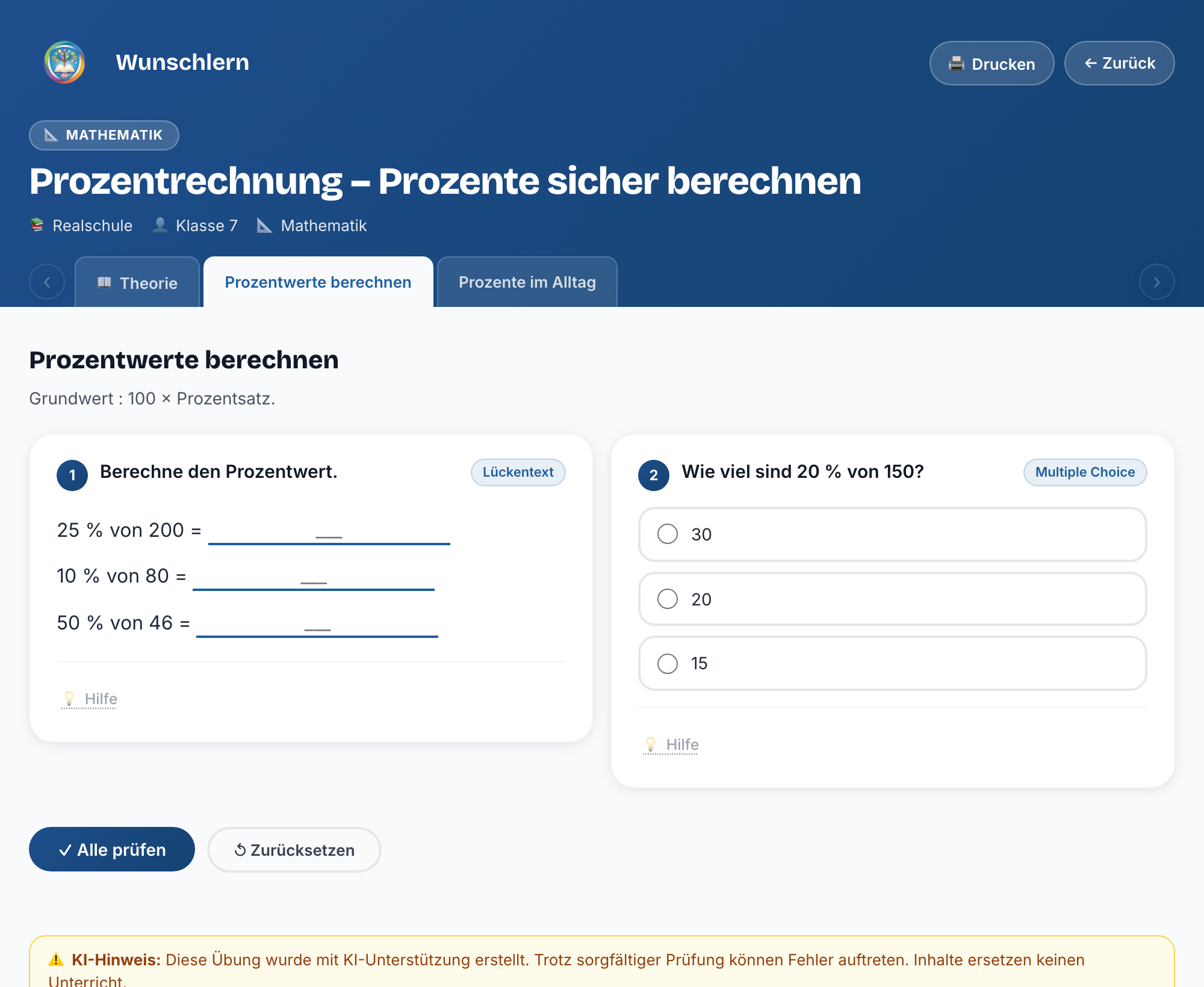Click the left tab-scroll chevron
The width and height of the screenshot is (1204, 987).
(47, 282)
